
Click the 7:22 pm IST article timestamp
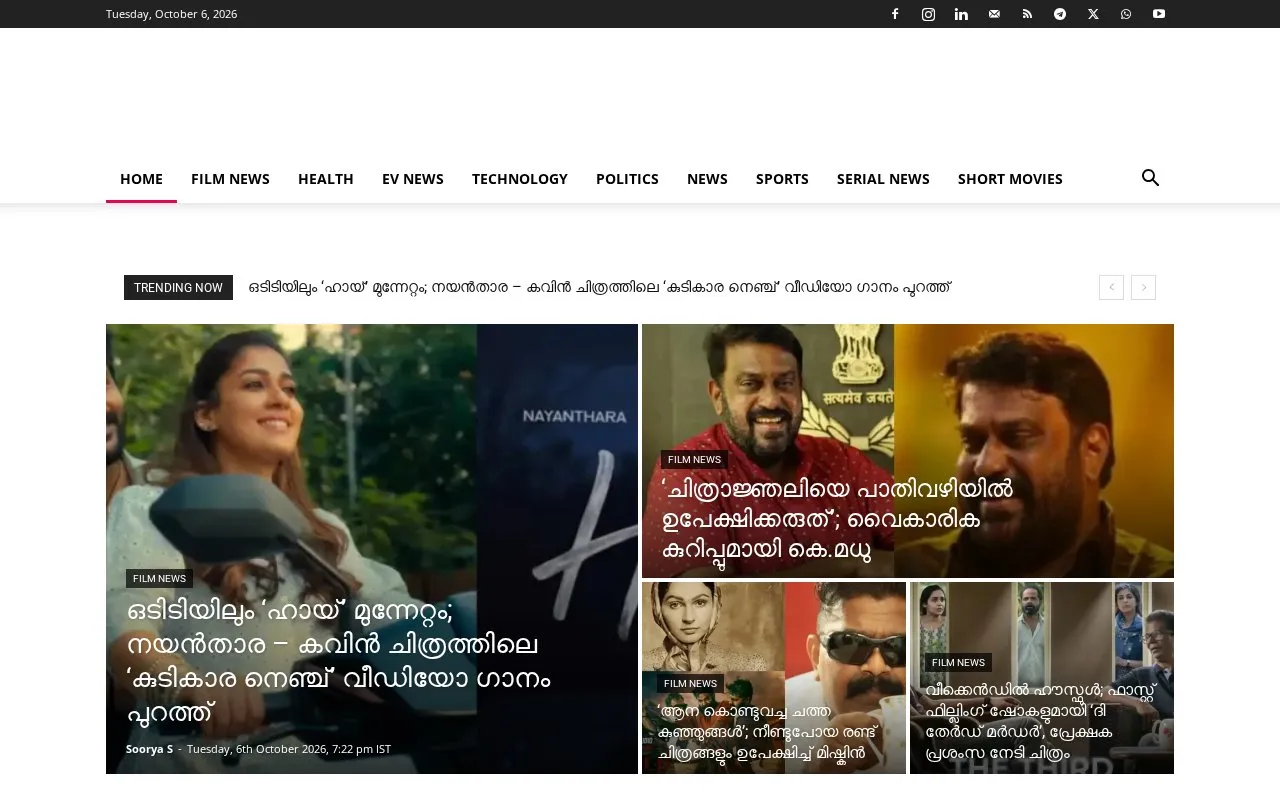pyautogui.click(x=289, y=749)
